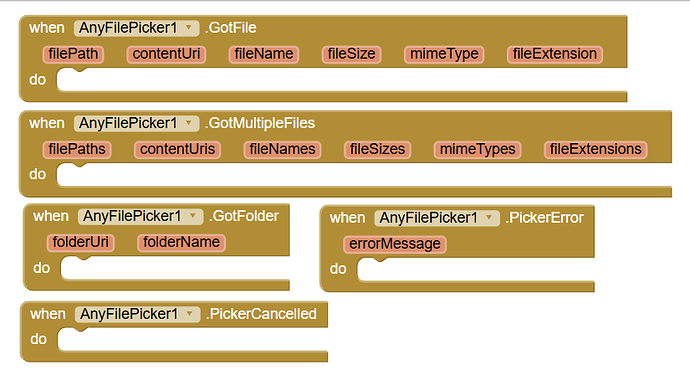Image resolution: width=690 pixels, height=374 pixels.
Task: Select the fileName parameter
Action: (264, 55)
